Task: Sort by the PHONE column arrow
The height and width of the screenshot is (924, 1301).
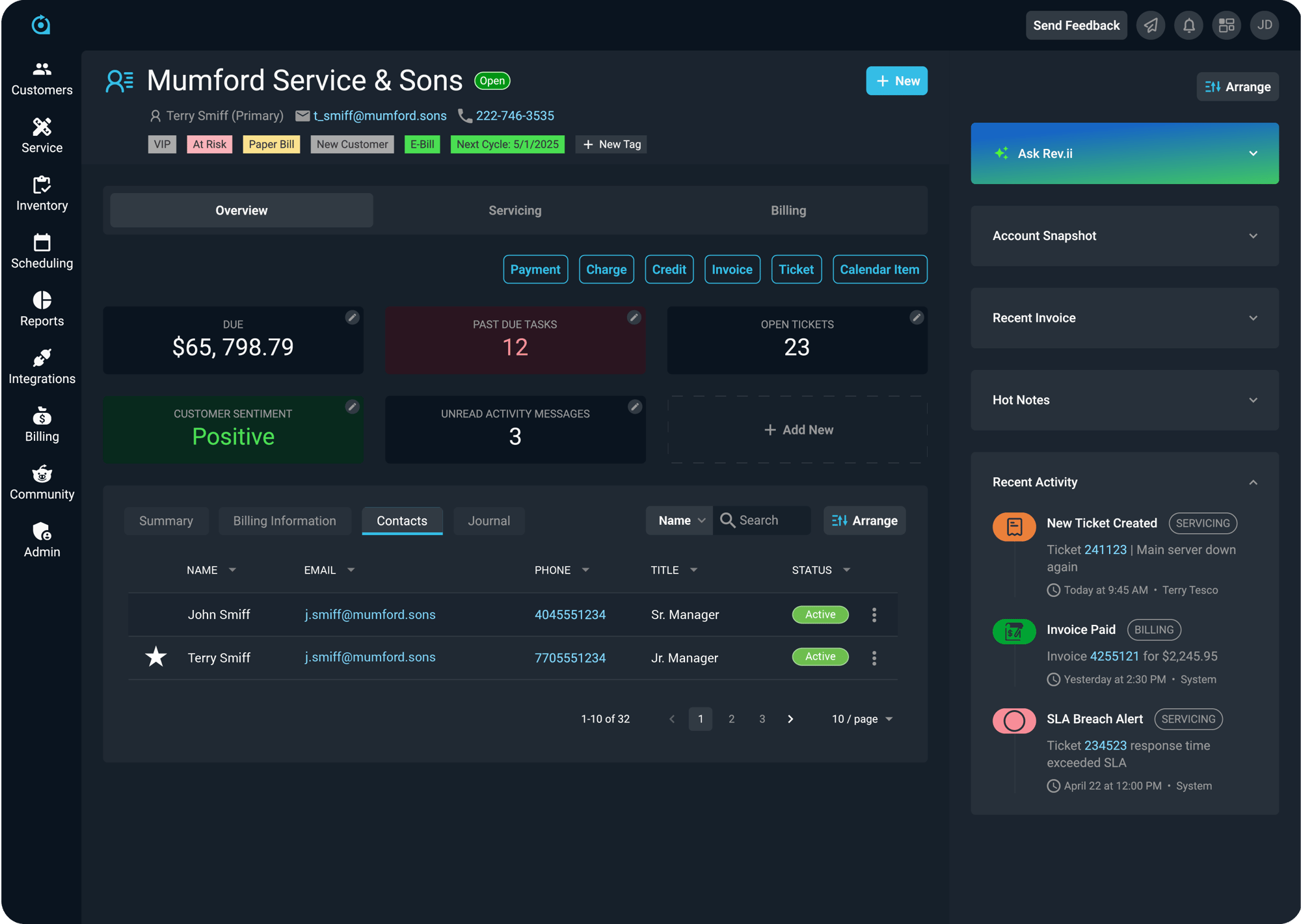Action: tap(585, 570)
